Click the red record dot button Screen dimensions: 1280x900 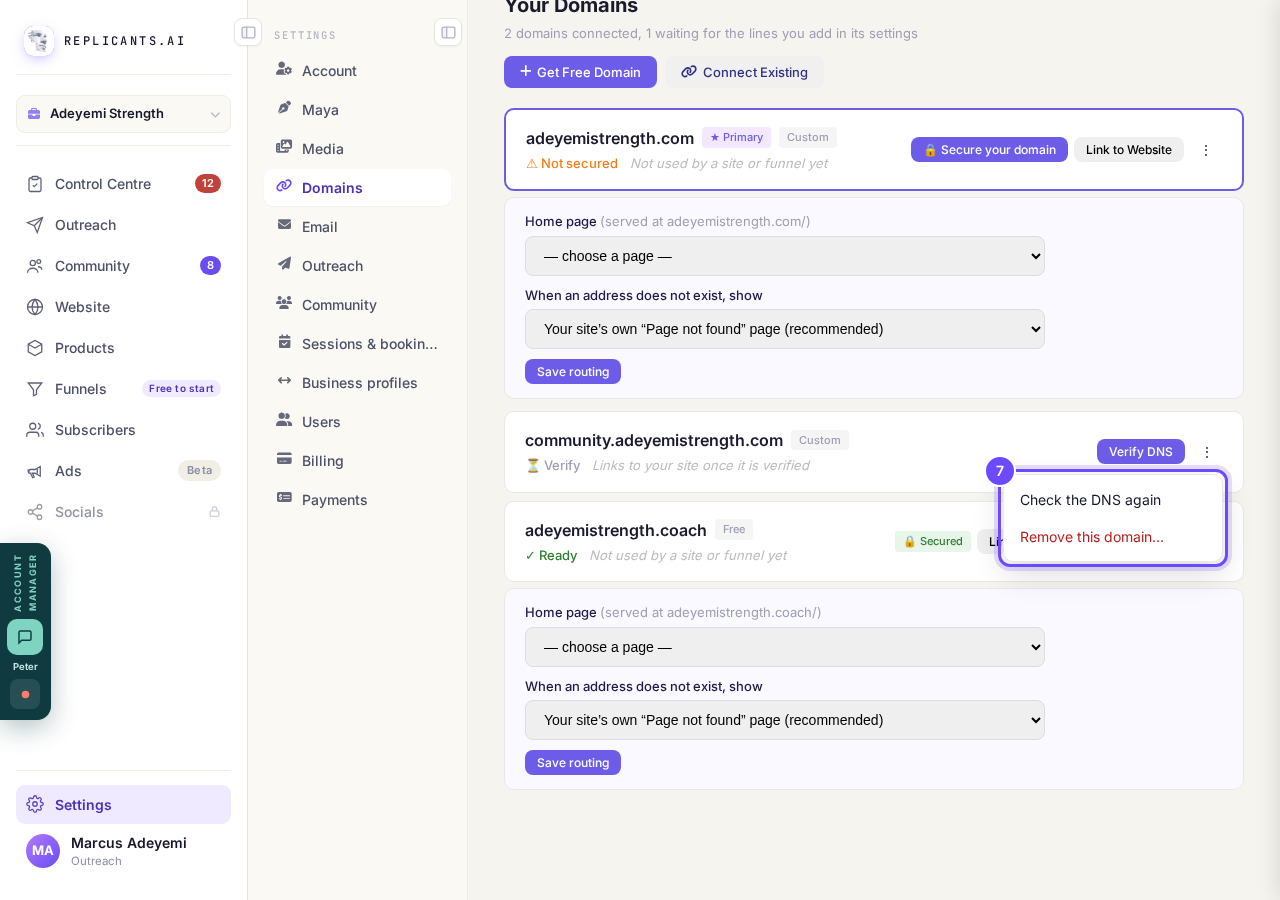[x=25, y=694]
